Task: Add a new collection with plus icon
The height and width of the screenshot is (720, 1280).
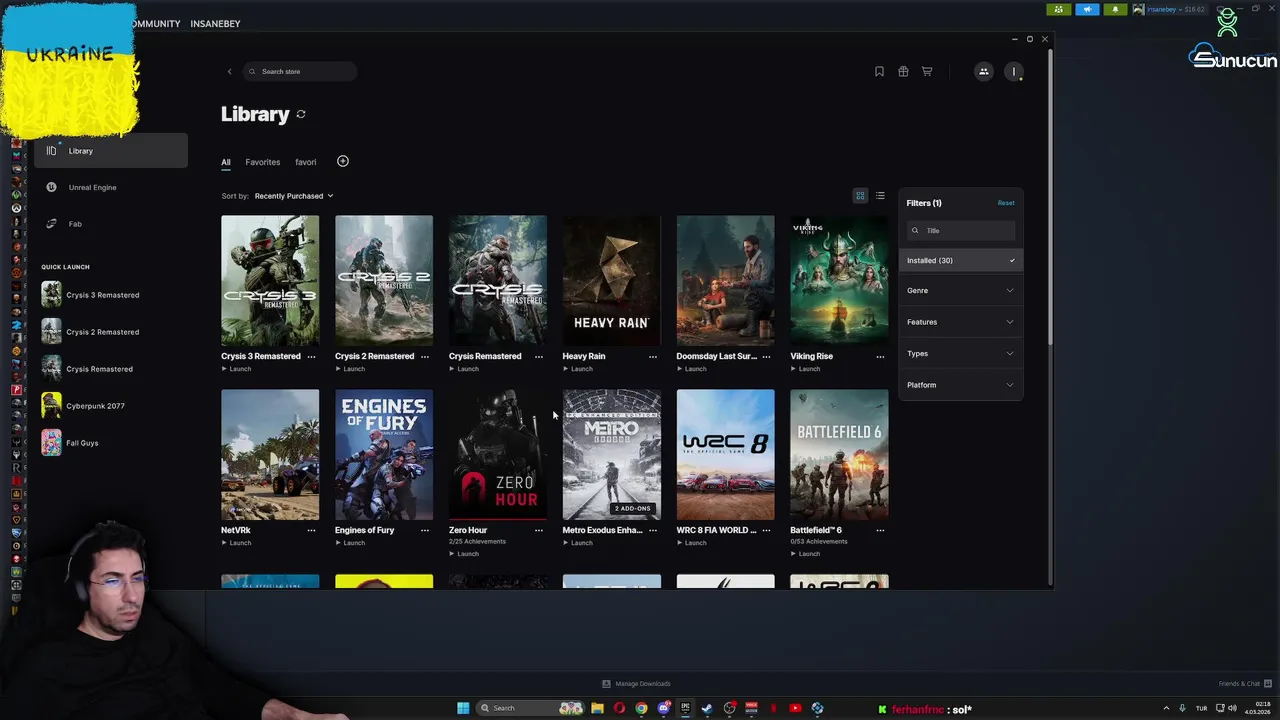Action: pyautogui.click(x=342, y=161)
